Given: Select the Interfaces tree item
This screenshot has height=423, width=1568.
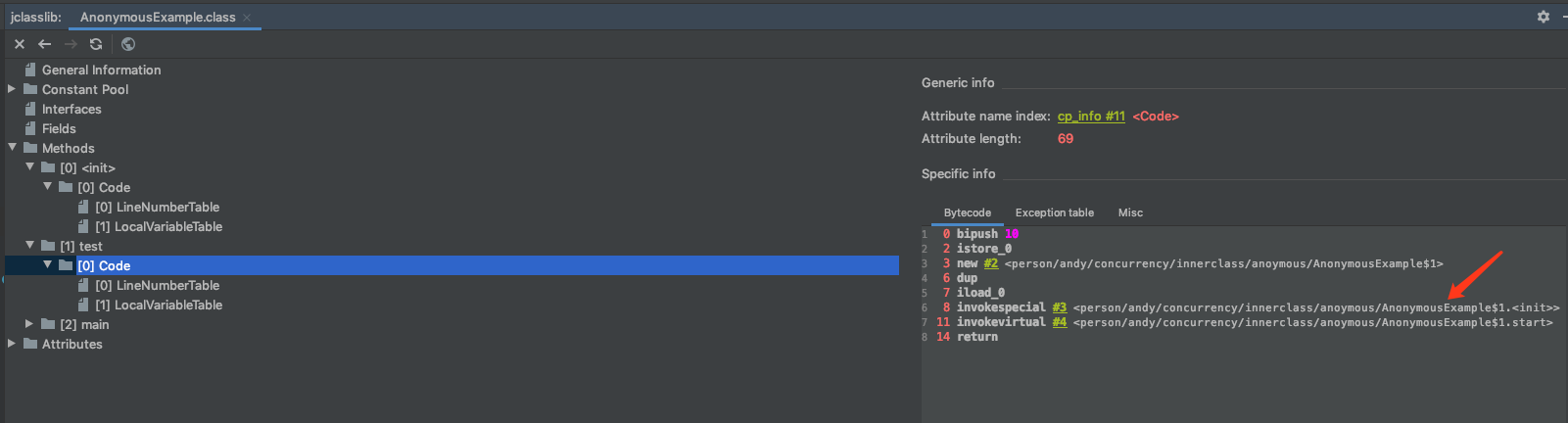Looking at the screenshot, I should tap(71, 109).
